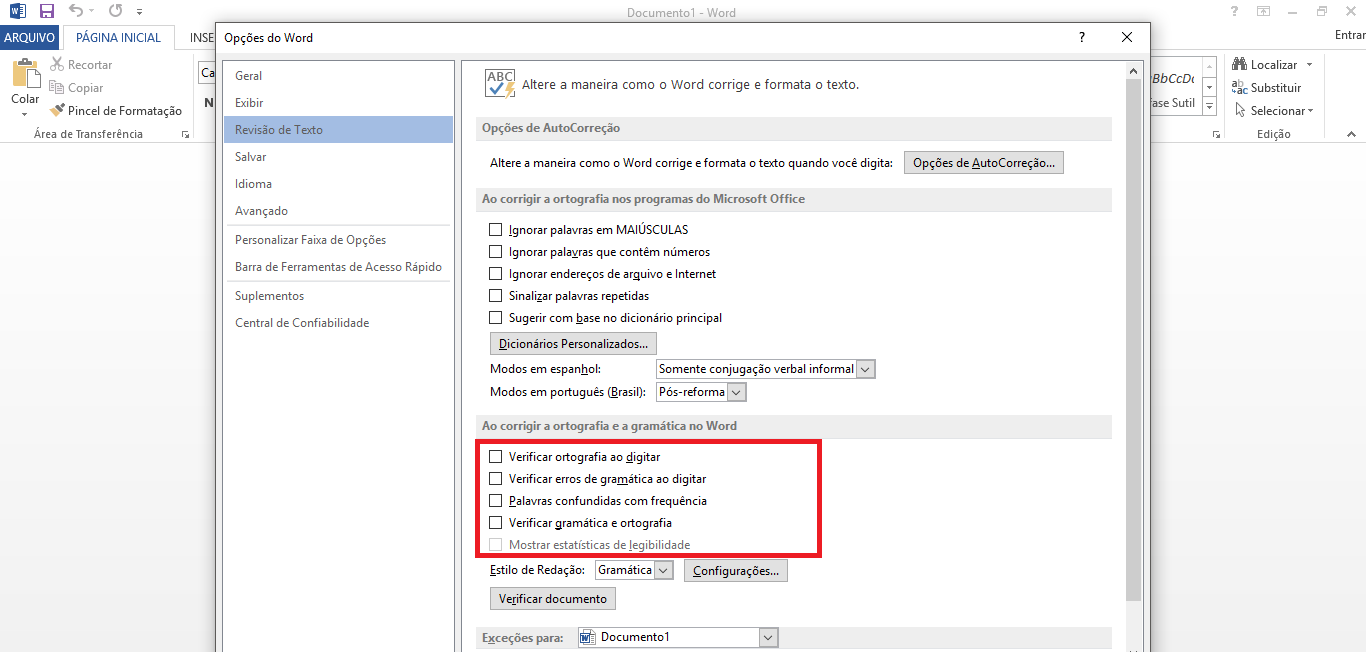Expand the Selecionar dropdown arrow
Screen dimensions: 1366x652
1311,111
